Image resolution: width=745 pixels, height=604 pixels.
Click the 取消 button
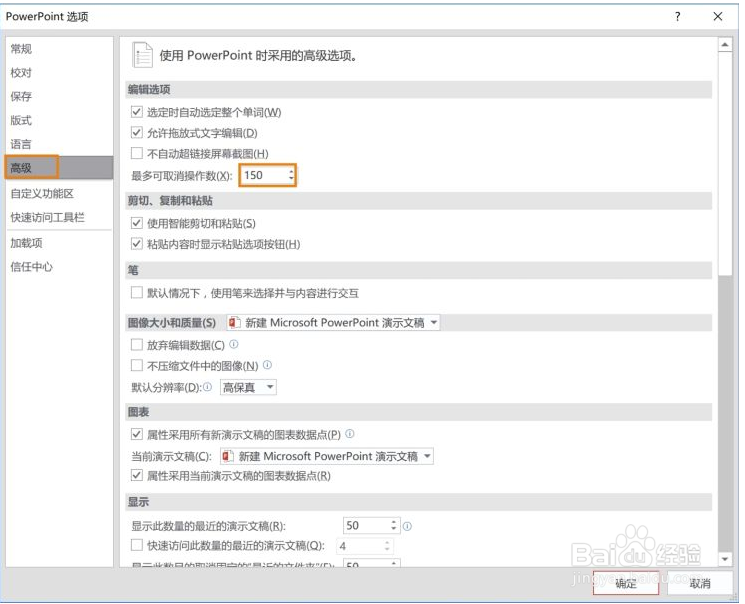(699, 583)
